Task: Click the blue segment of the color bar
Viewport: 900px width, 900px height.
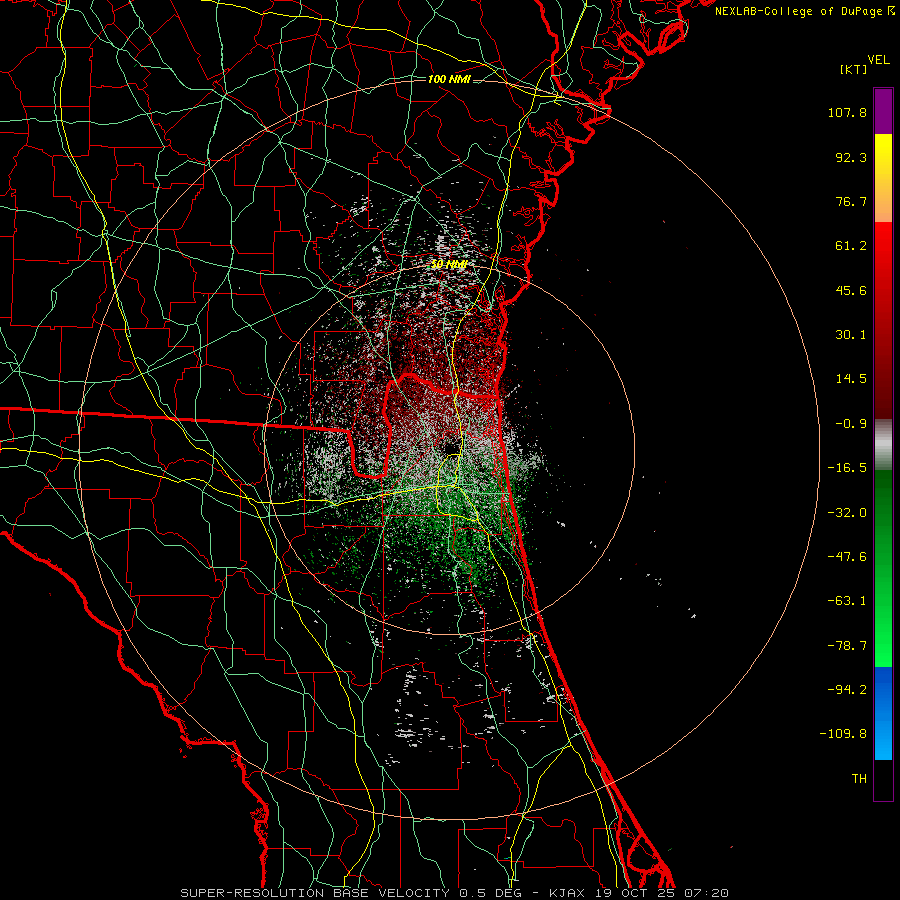Action: coord(883,713)
